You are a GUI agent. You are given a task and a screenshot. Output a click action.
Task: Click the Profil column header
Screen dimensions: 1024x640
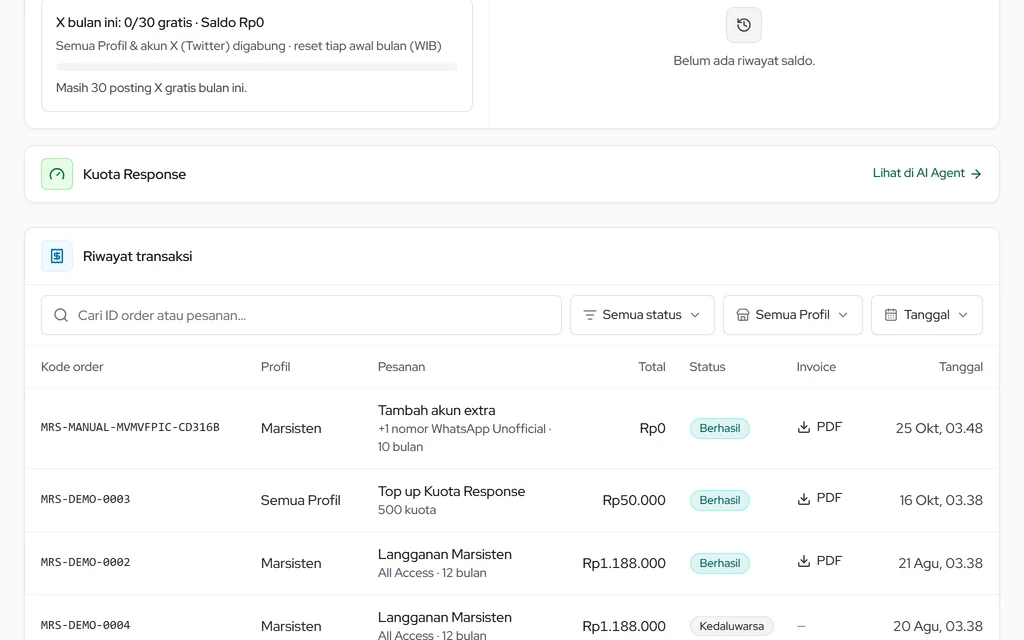pyautogui.click(x=276, y=367)
